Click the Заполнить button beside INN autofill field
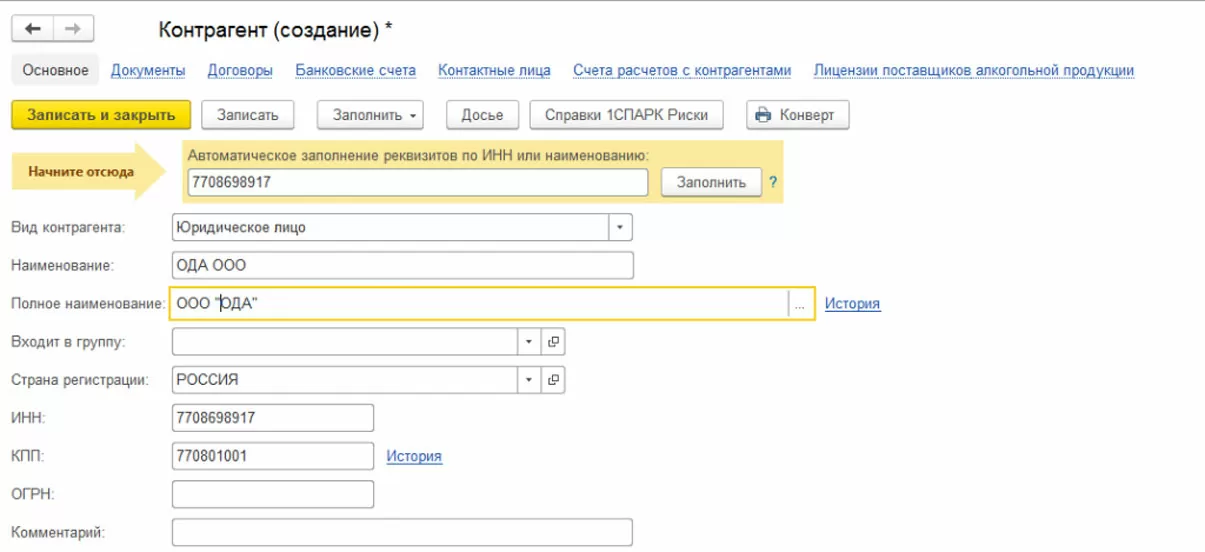Viewport: 1205px width, 552px height. click(711, 183)
